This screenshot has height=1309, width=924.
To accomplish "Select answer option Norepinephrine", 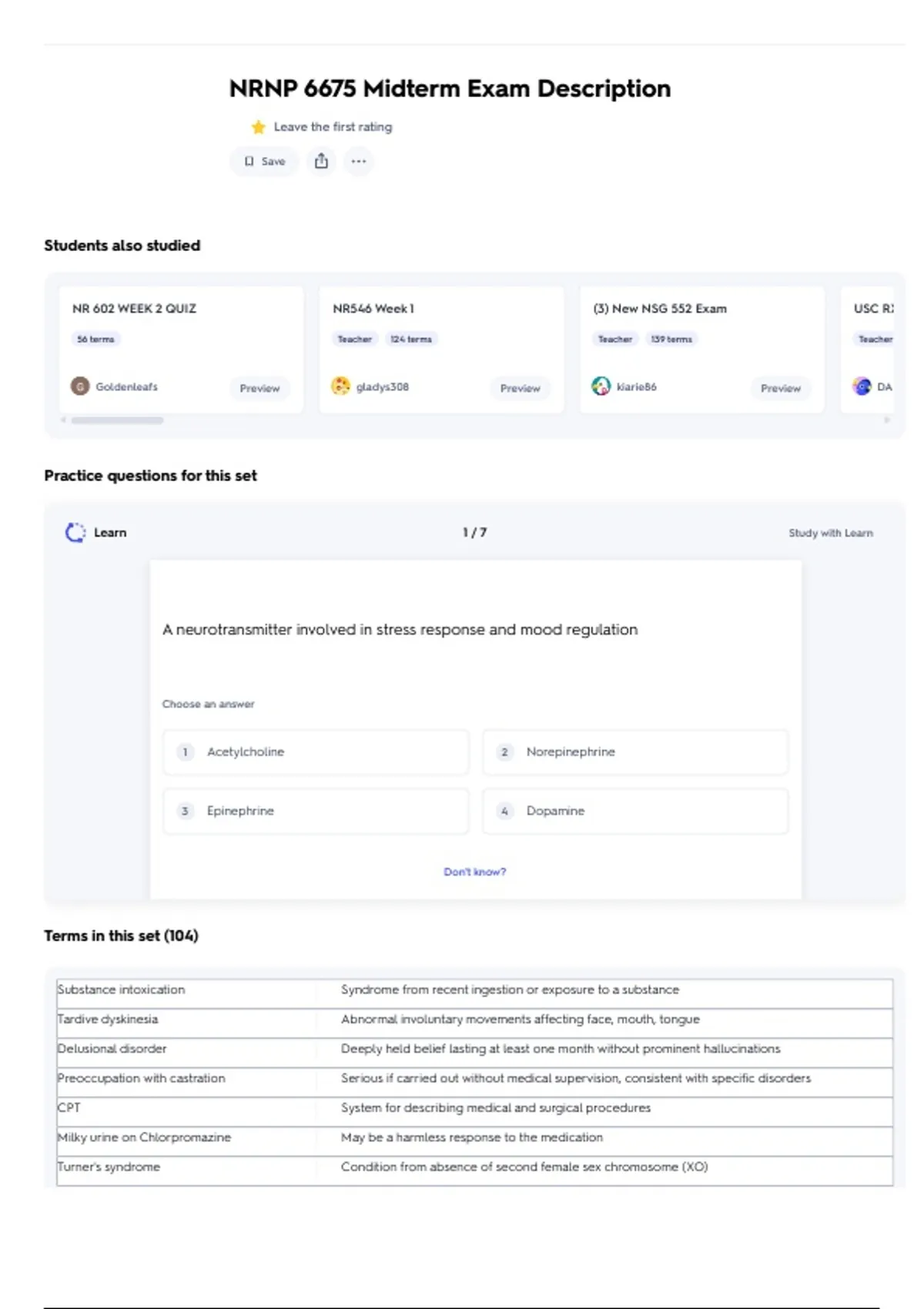I will pyautogui.click(x=634, y=752).
